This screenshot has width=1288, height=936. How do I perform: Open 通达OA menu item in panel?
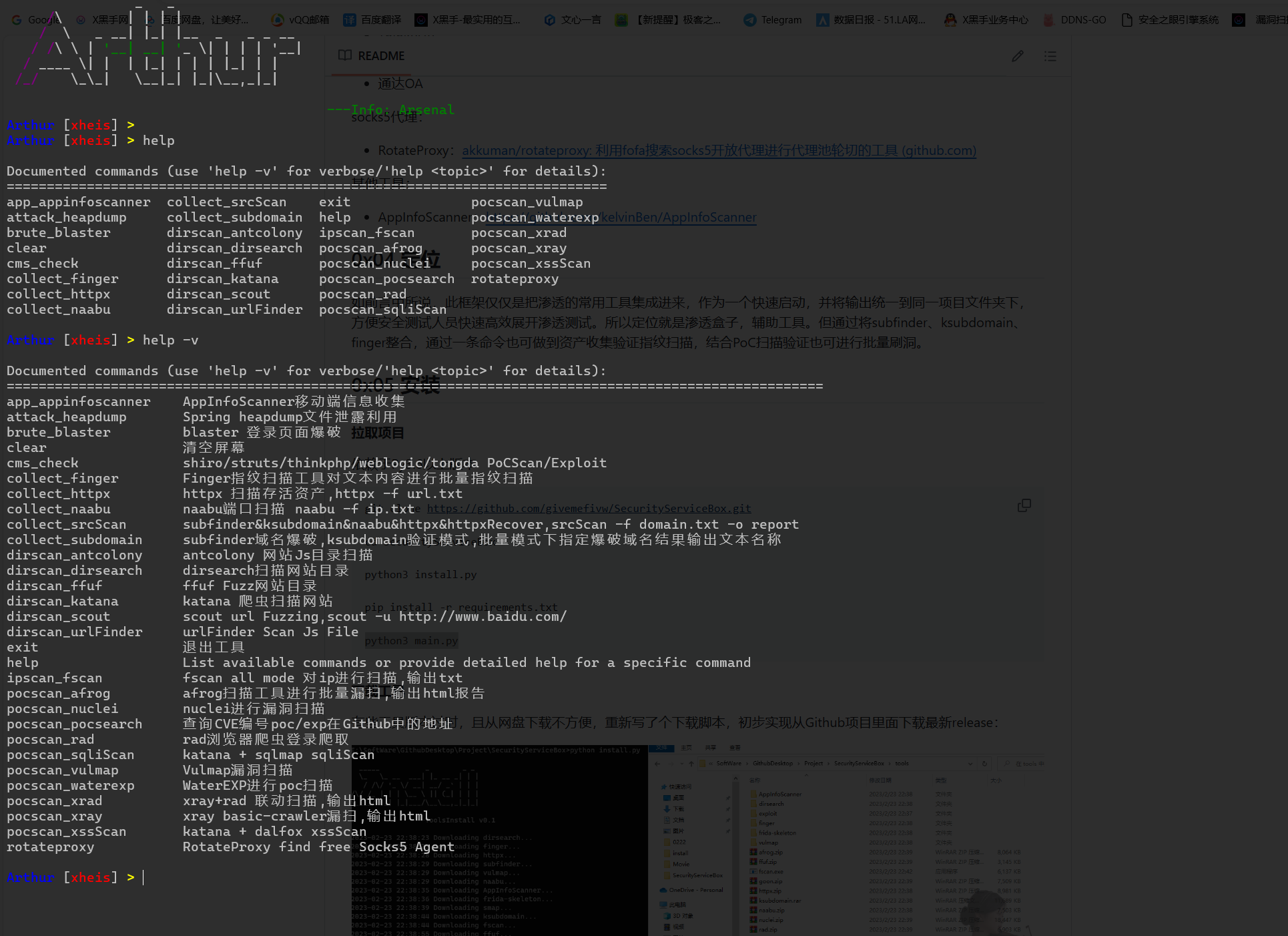click(400, 84)
